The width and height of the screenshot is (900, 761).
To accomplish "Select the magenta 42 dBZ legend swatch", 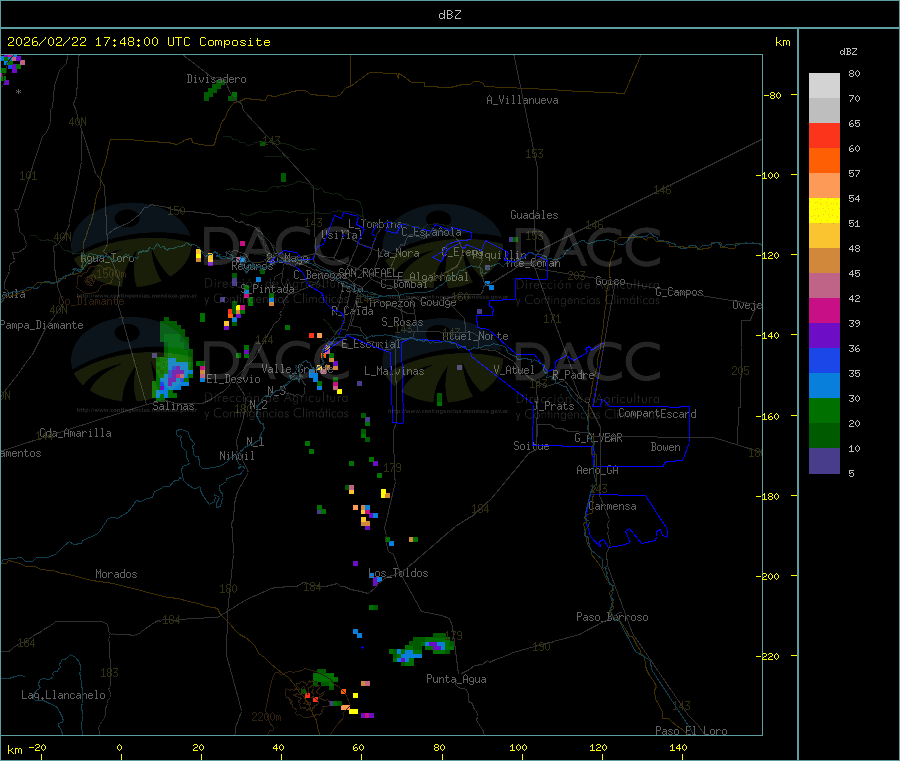I will pyautogui.click(x=824, y=310).
